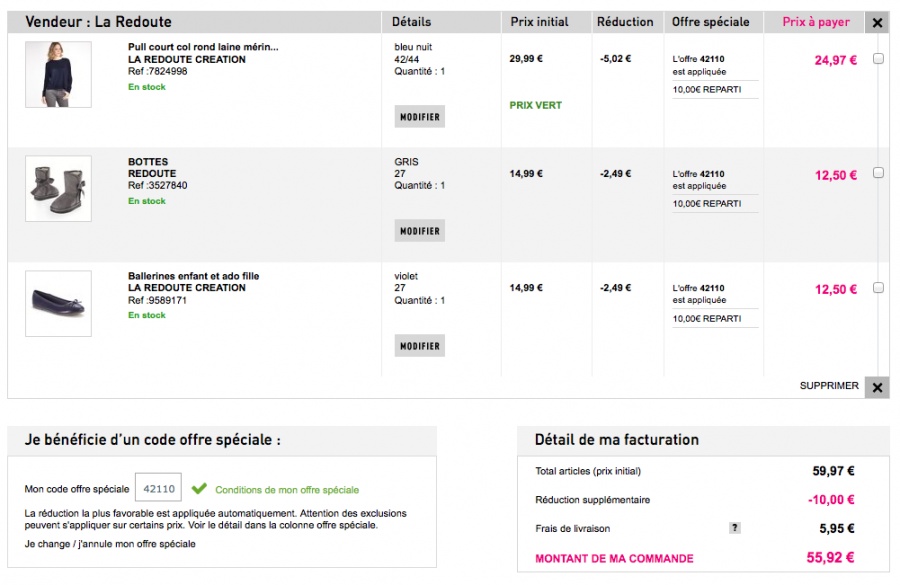This screenshot has width=900, height=585.
Task: Open the Ballerines enfant et ado fille title
Action: coord(193,276)
